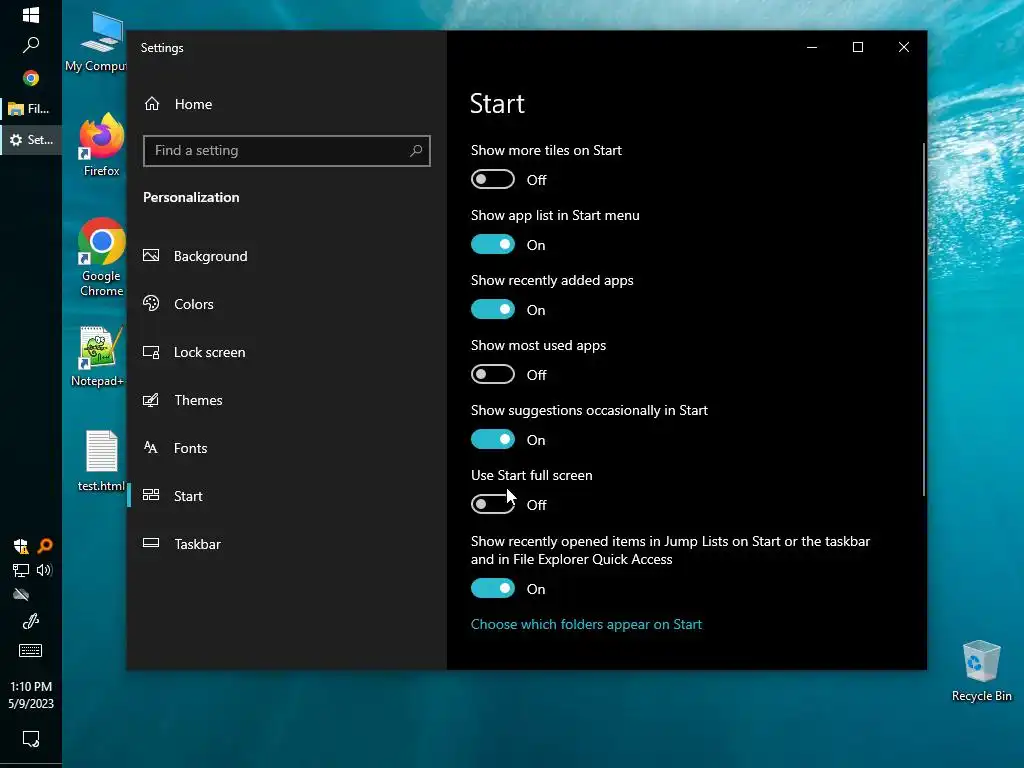
Task: Open the Action Center notification icon
Action: [x=31, y=739]
